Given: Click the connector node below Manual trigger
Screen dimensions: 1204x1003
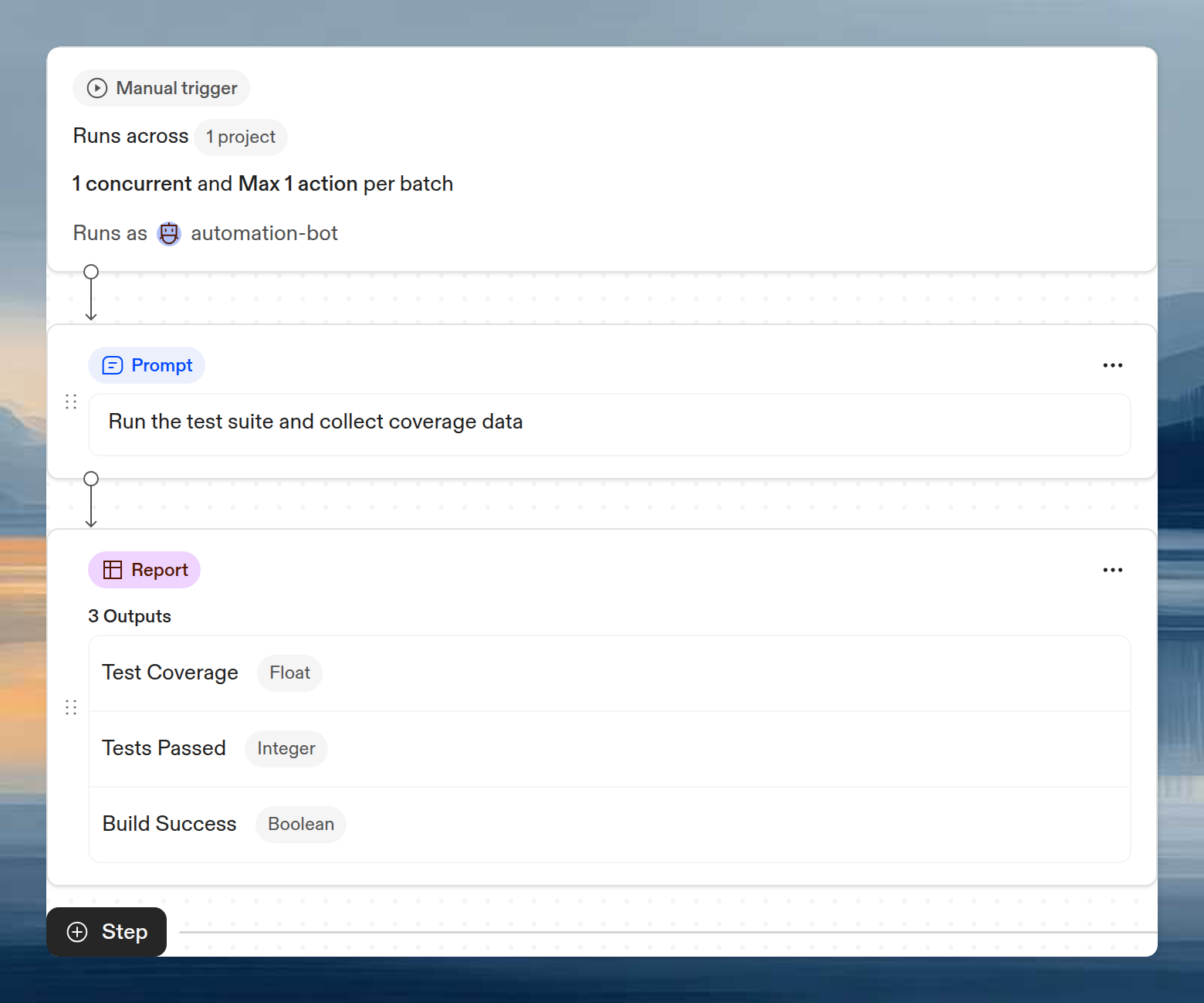Looking at the screenshot, I should coord(91,271).
